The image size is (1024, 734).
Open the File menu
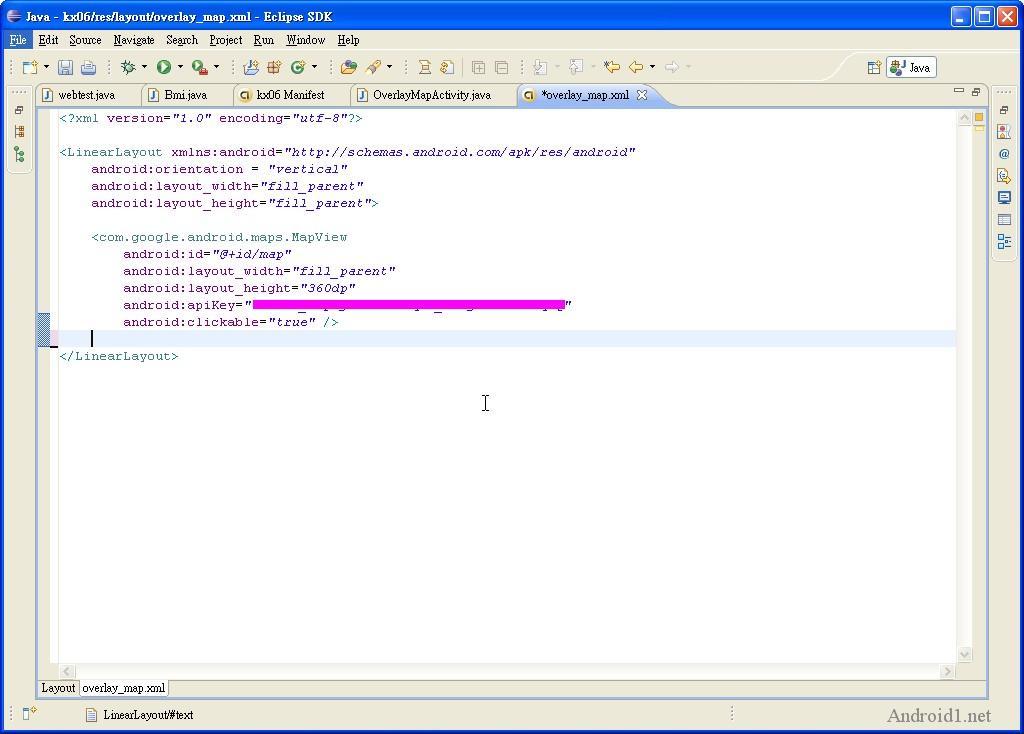click(18, 40)
